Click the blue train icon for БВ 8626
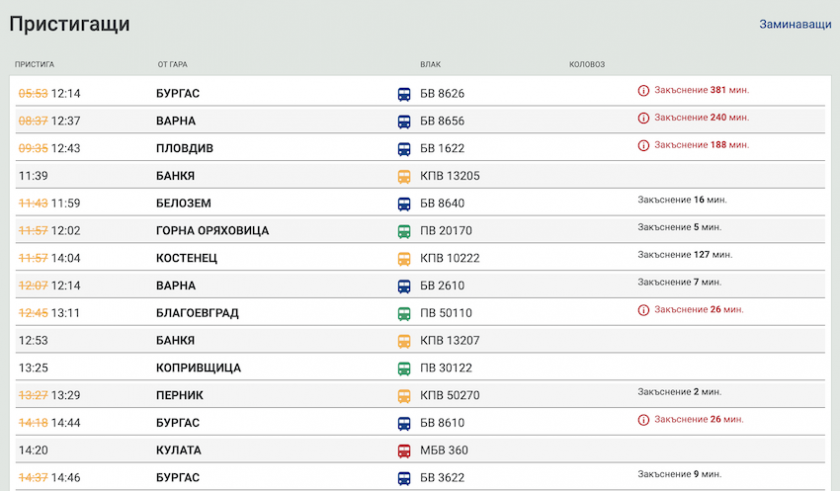840x491 pixels. 404,94
